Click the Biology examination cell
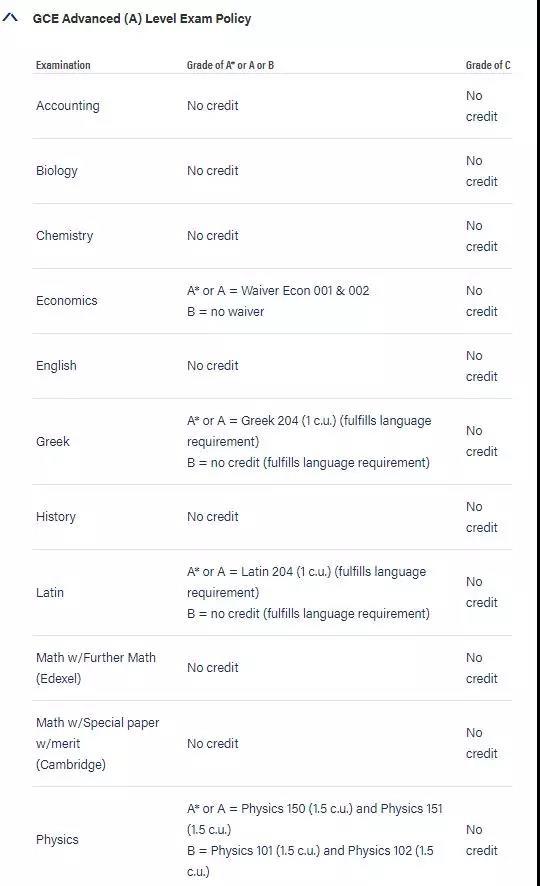540x886 pixels. coord(57,171)
